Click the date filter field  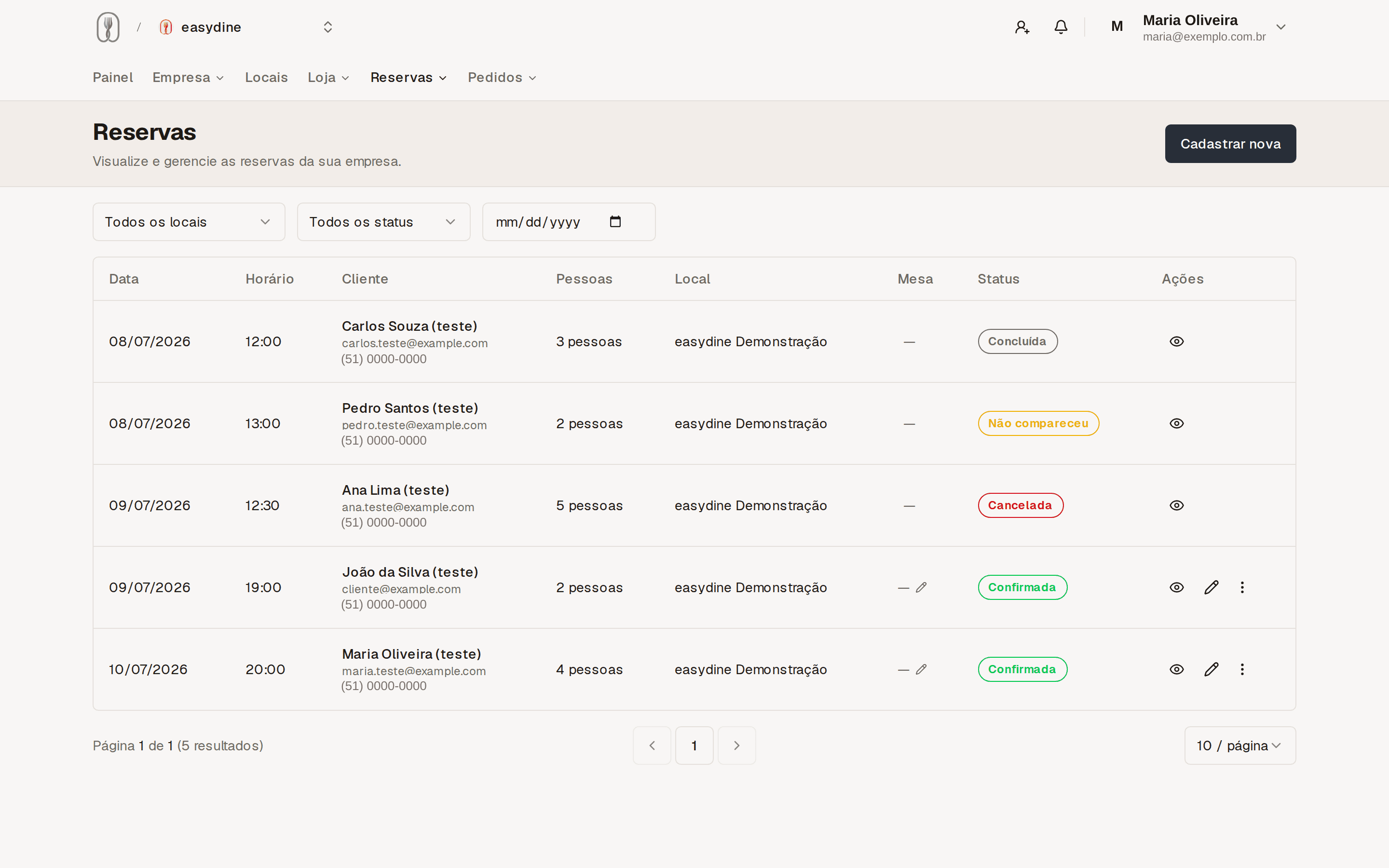(569, 222)
